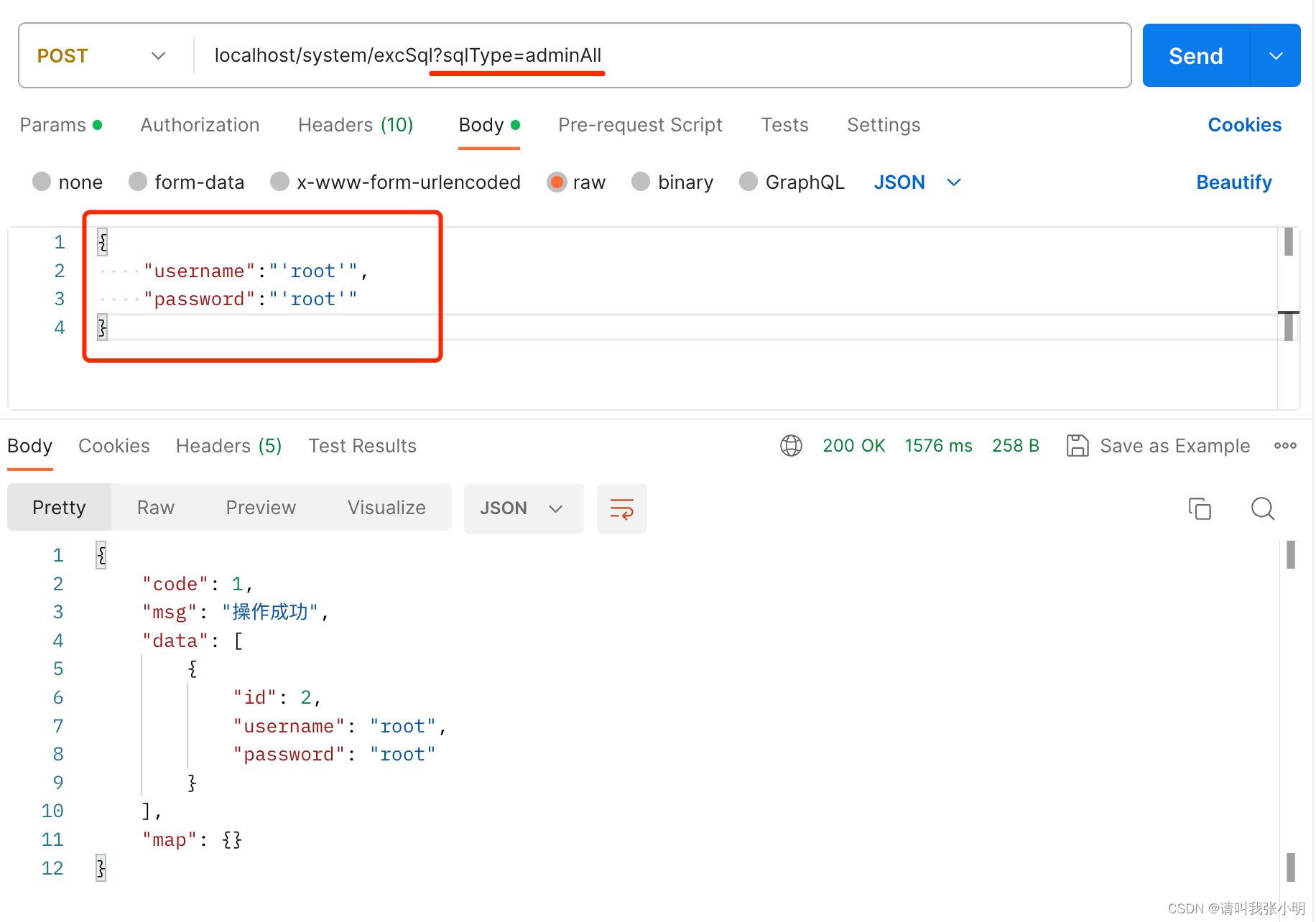Select the binary body type

coord(672,182)
